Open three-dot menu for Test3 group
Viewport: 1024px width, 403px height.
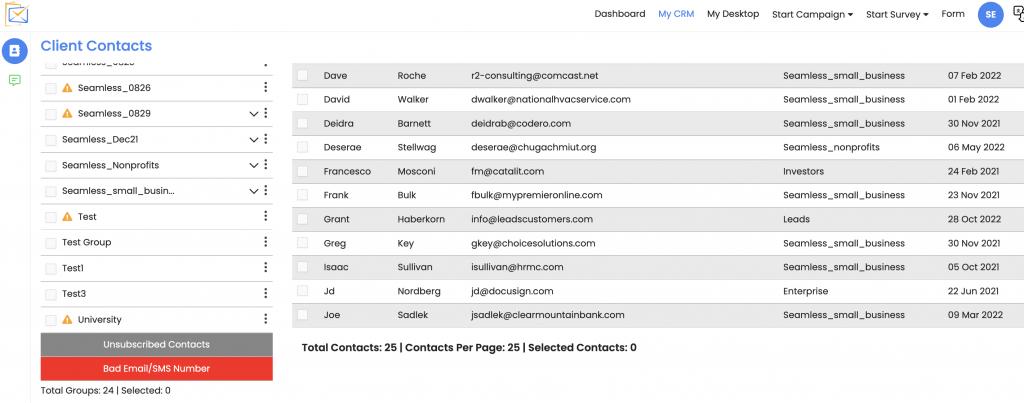pos(265,294)
